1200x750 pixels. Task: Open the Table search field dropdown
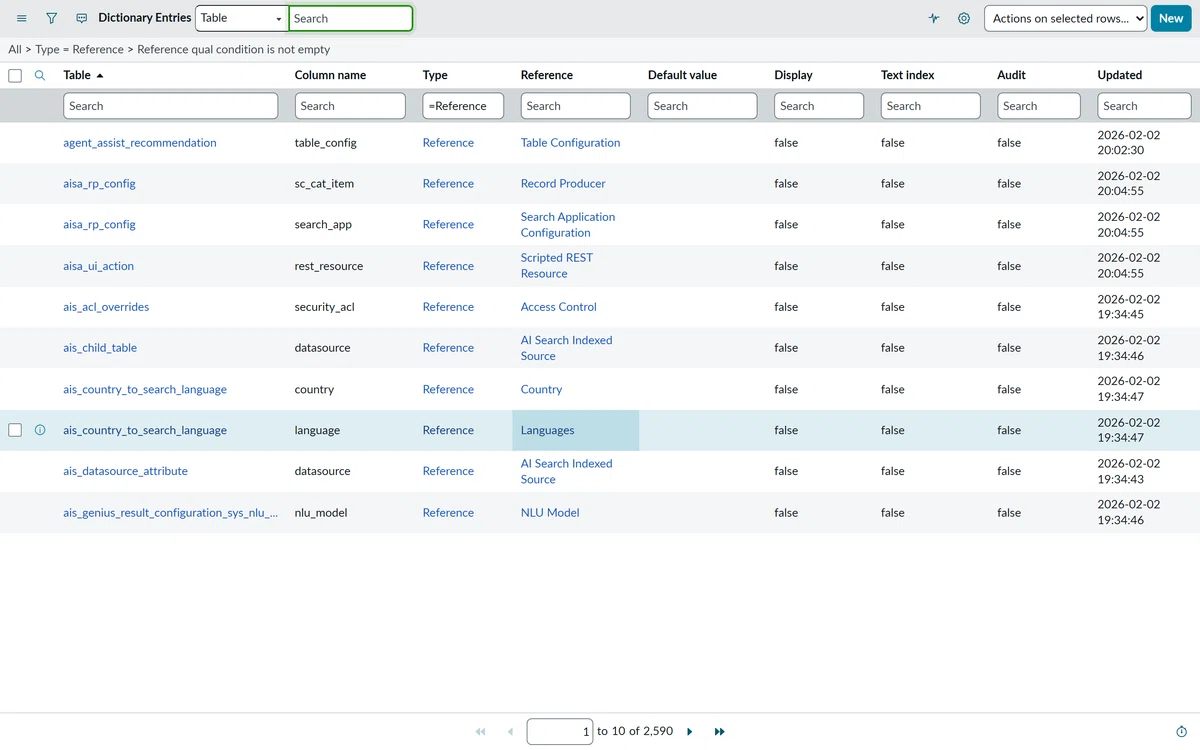point(241,18)
